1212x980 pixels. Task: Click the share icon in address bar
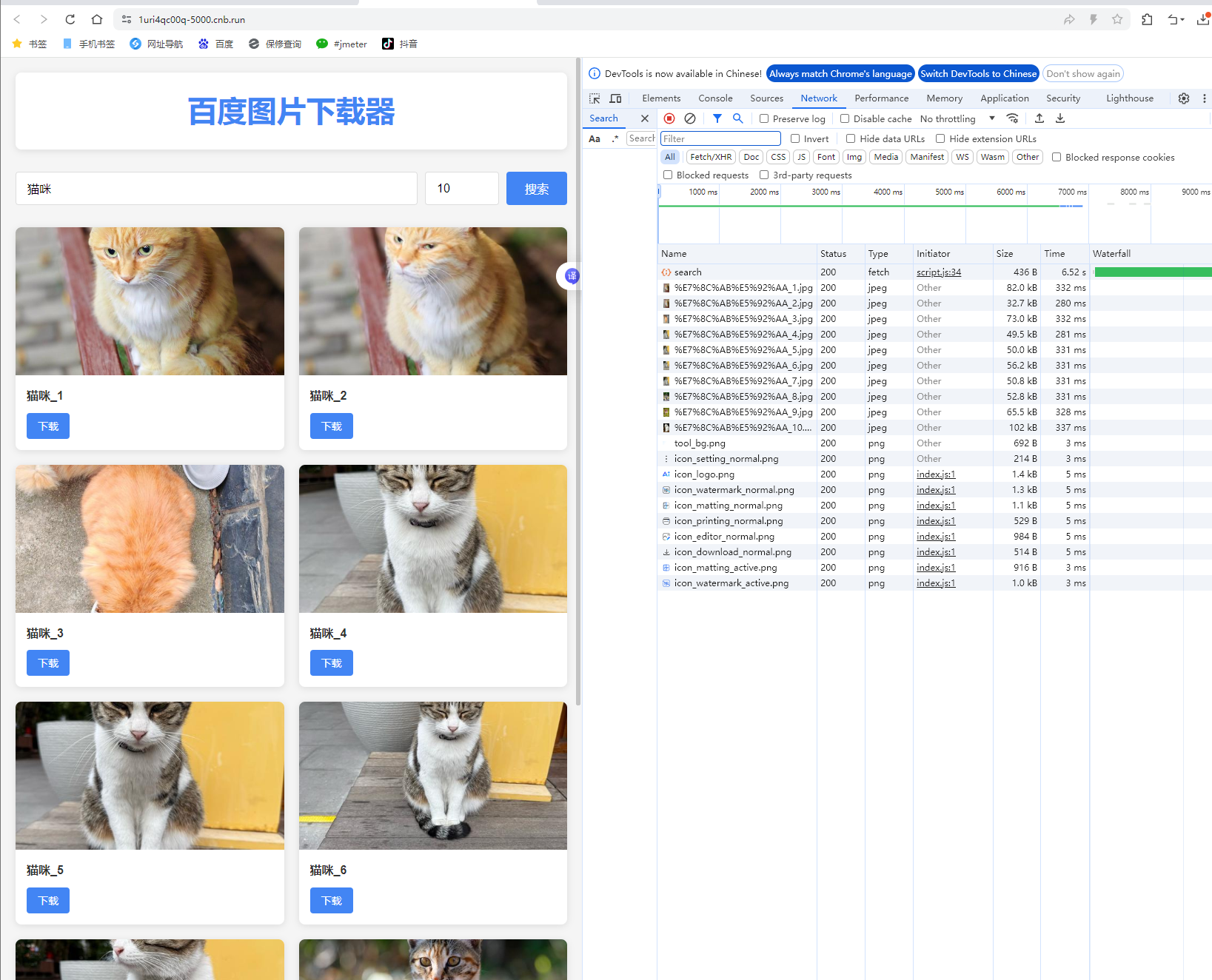point(1069,19)
